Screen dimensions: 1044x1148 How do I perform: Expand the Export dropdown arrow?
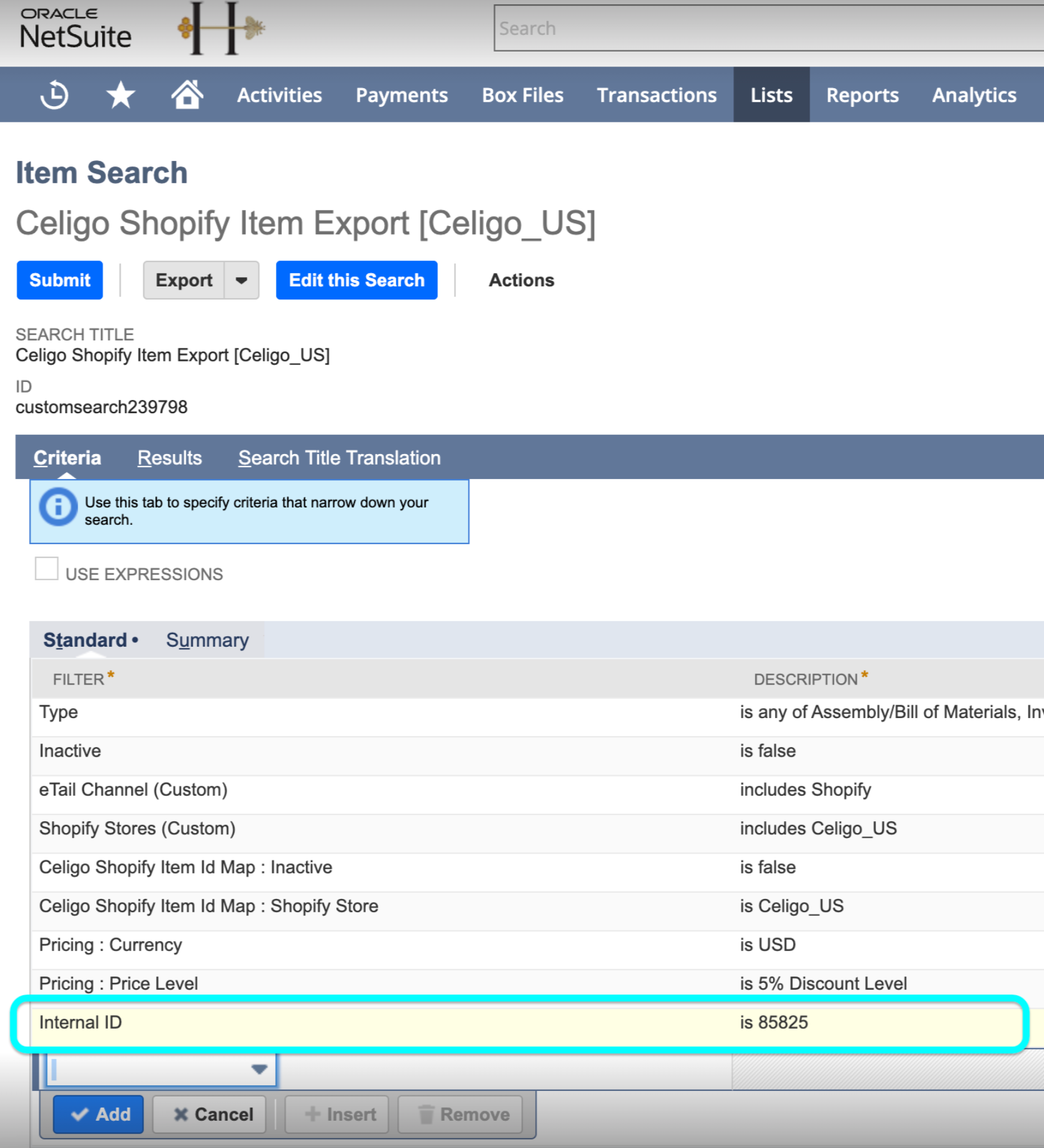pos(242,280)
